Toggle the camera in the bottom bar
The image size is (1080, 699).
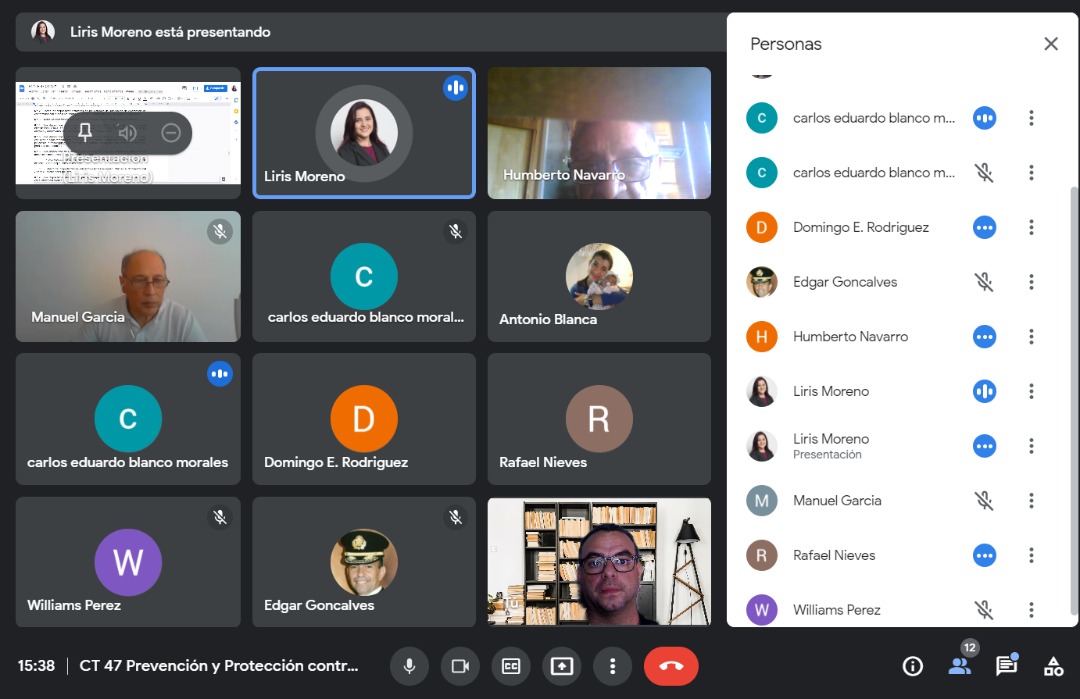point(460,666)
